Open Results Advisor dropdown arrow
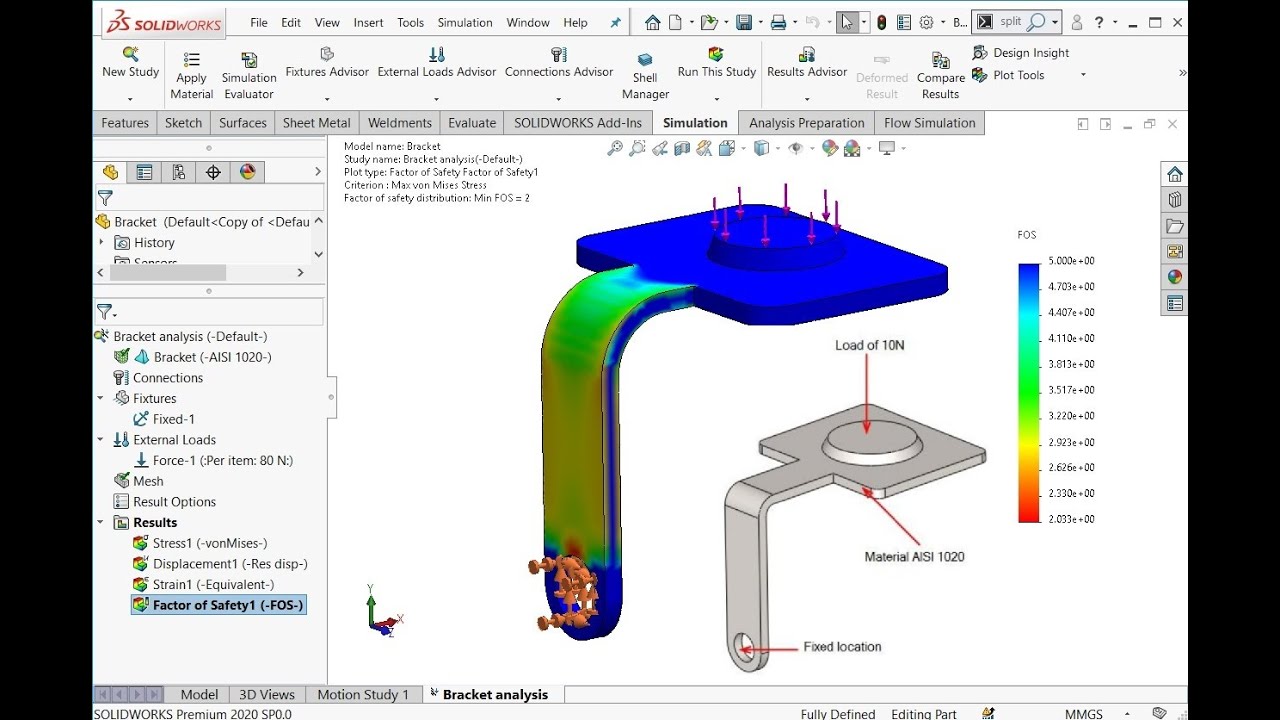1280x720 pixels. tap(807, 99)
